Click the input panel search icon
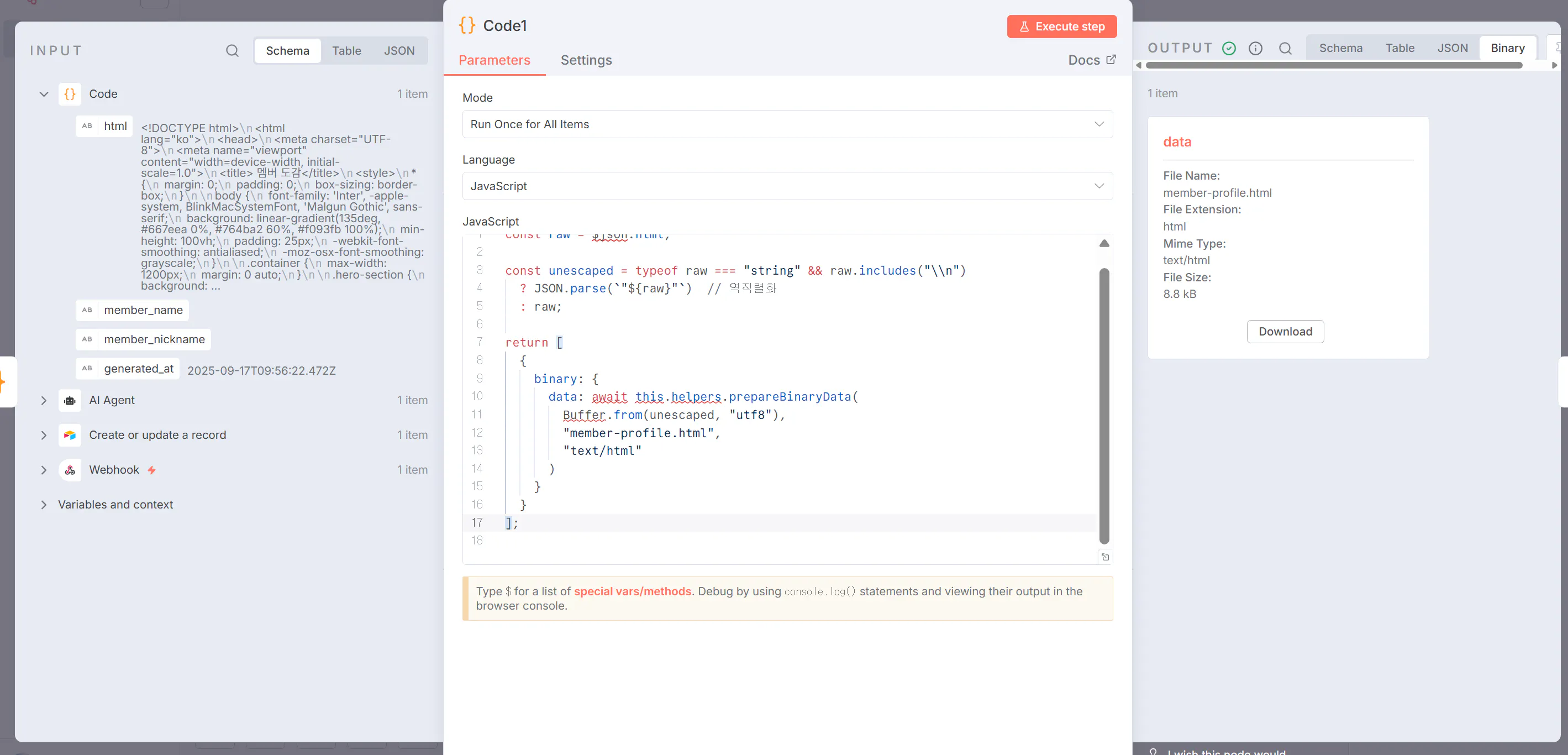1568x755 pixels. 232,50
